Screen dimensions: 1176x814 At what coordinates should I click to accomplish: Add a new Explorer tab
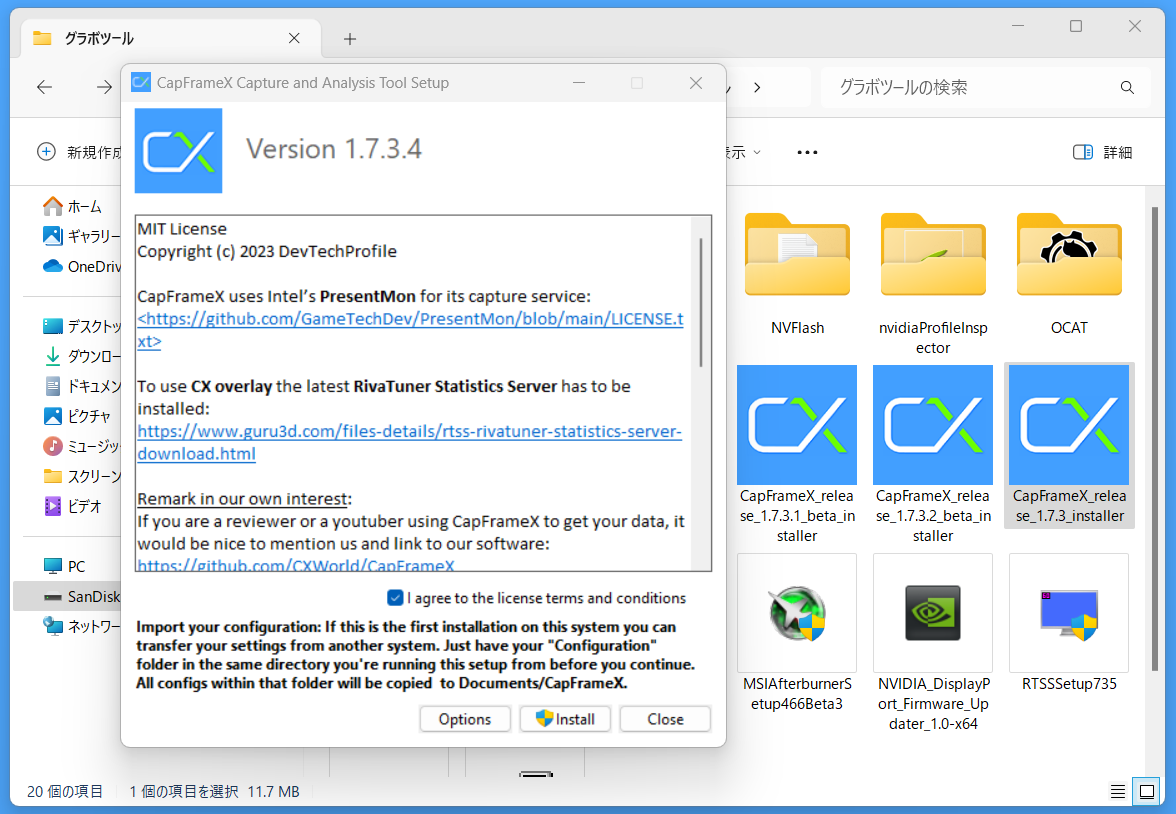[x=350, y=39]
